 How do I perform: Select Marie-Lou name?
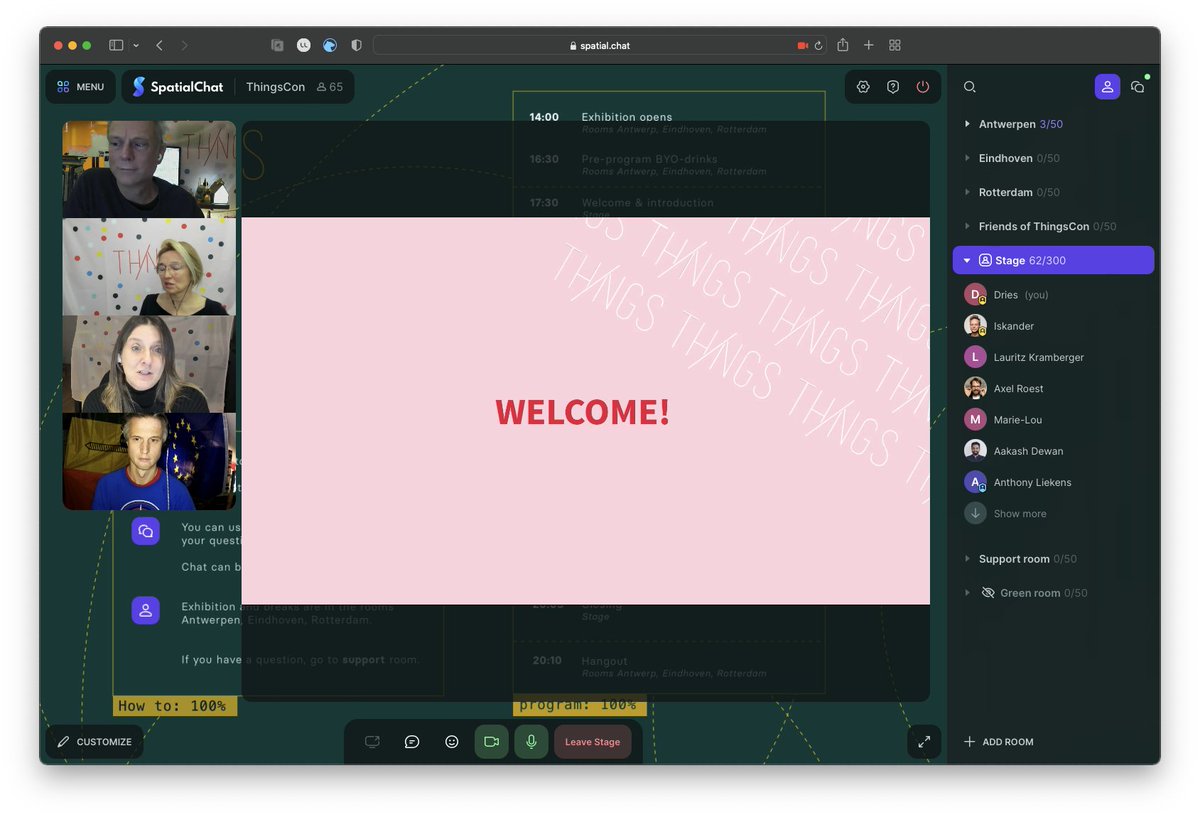[x=1018, y=420]
